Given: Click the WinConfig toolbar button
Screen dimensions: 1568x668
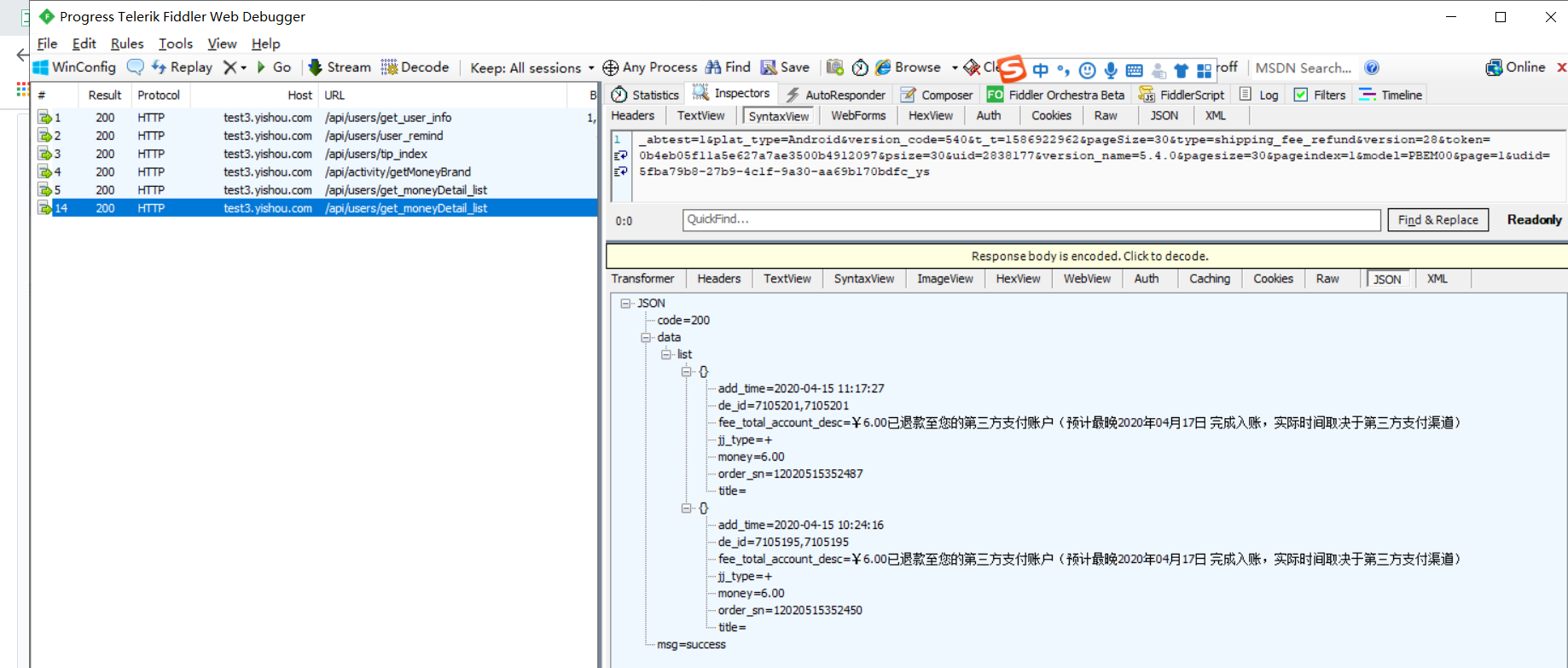Looking at the screenshot, I should (x=74, y=67).
